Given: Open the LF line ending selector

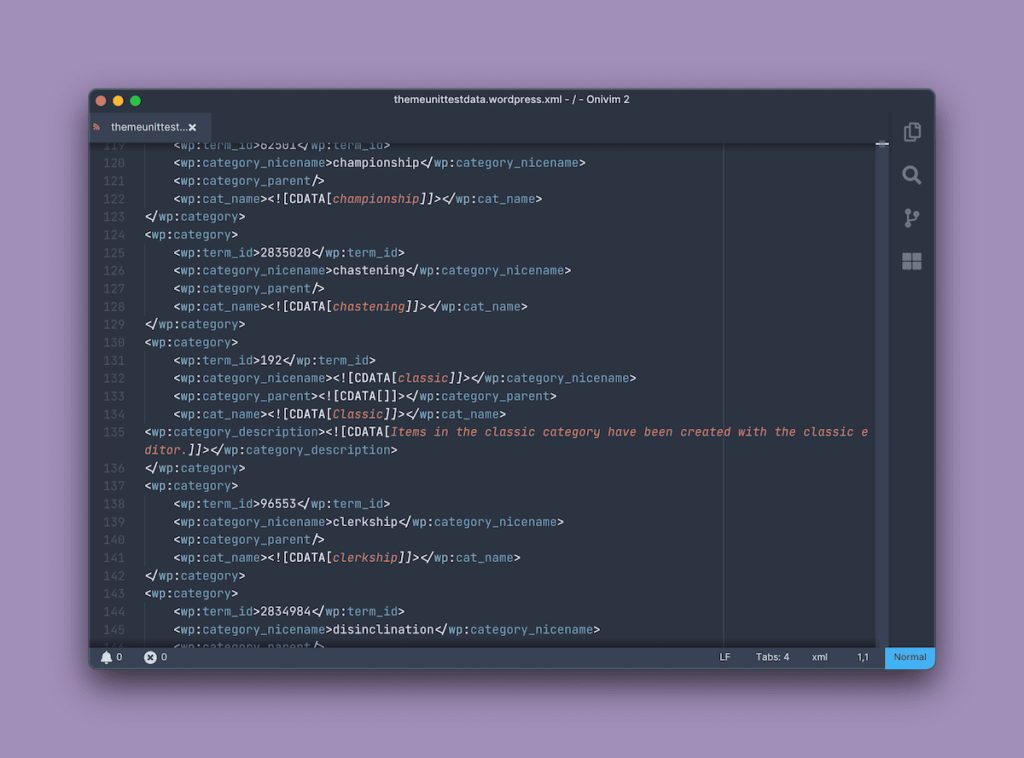Looking at the screenshot, I should tap(725, 657).
